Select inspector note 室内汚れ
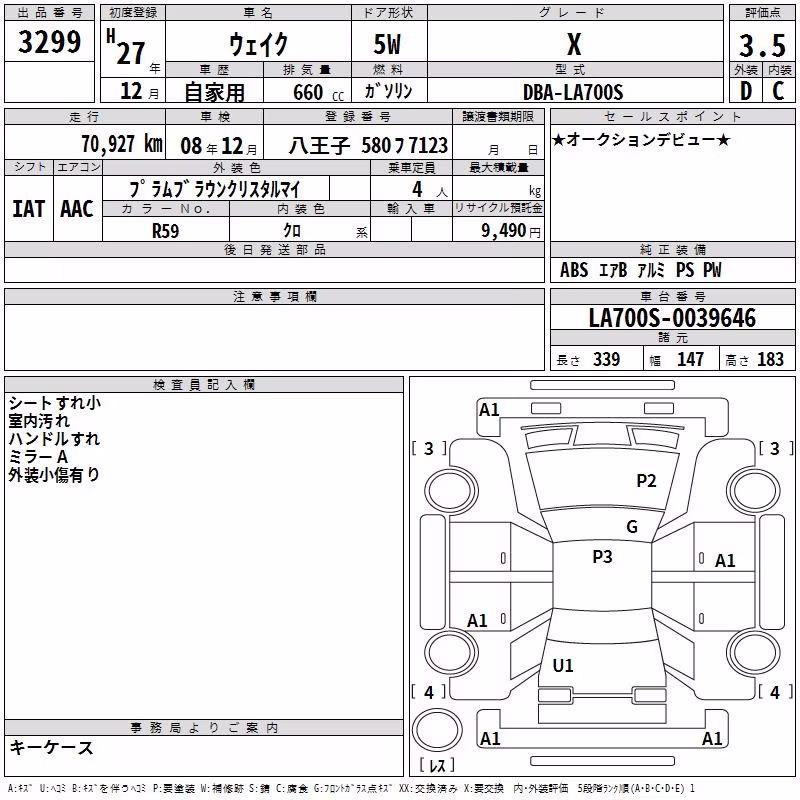 (x=39, y=421)
